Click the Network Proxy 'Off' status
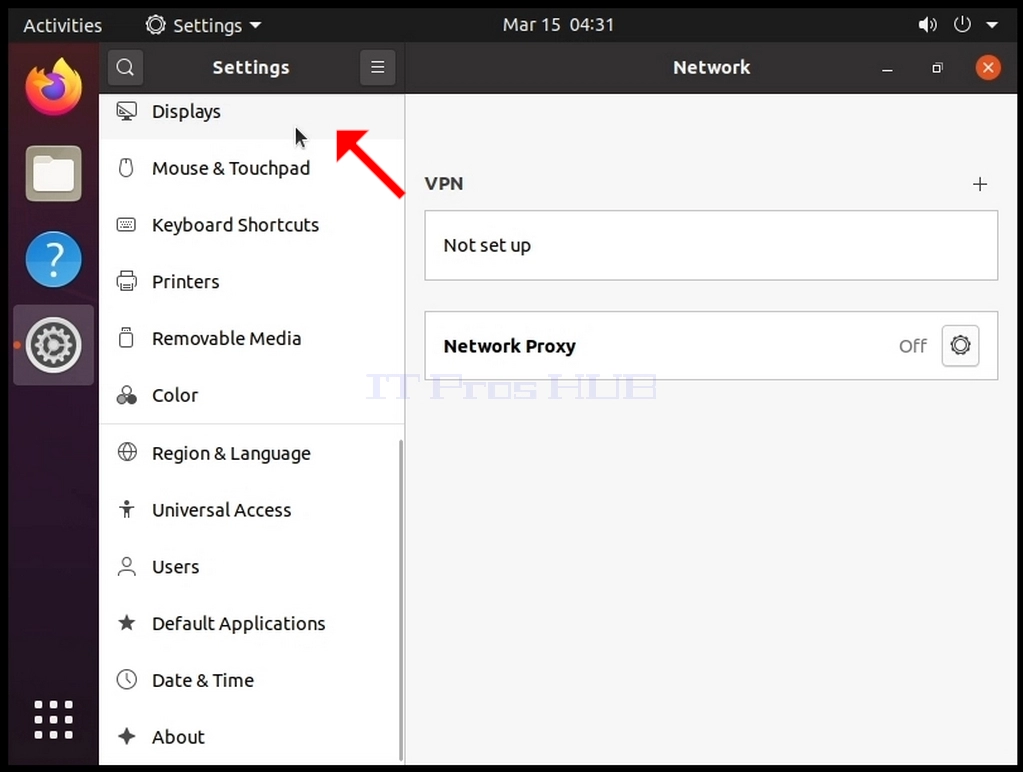The image size is (1023, 772). coord(913,346)
